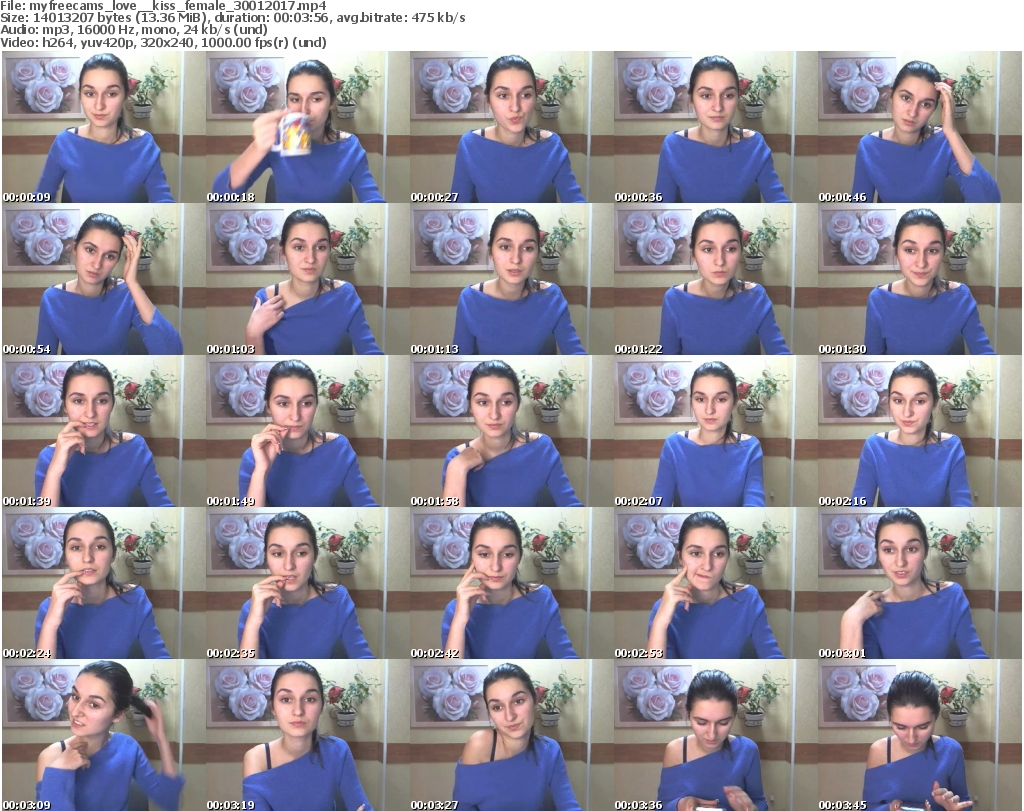Select the thumbnail stamped 00:03:01
The width and height of the screenshot is (1024, 811).
(x=920, y=583)
